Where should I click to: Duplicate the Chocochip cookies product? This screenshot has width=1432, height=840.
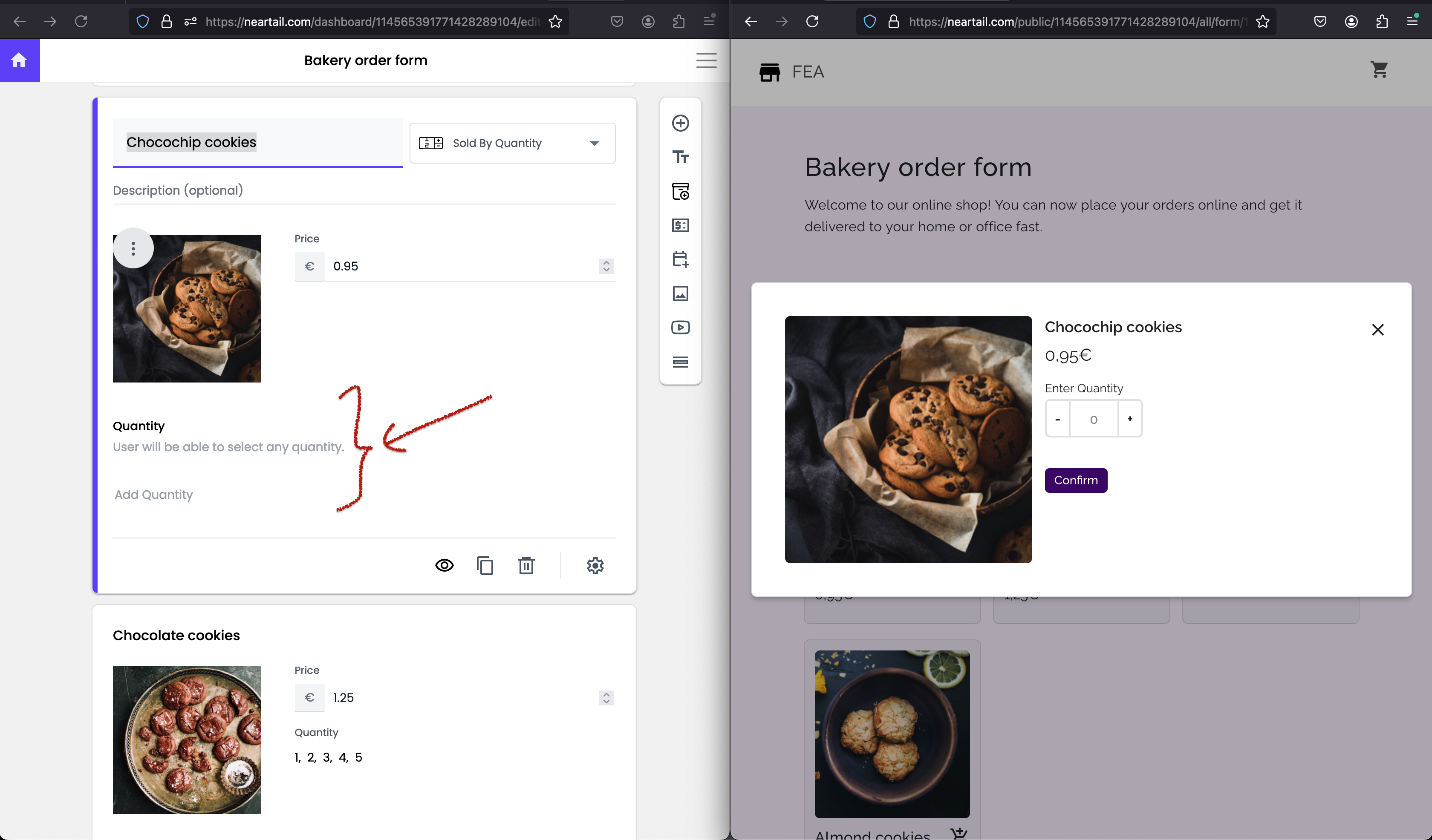(x=485, y=566)
